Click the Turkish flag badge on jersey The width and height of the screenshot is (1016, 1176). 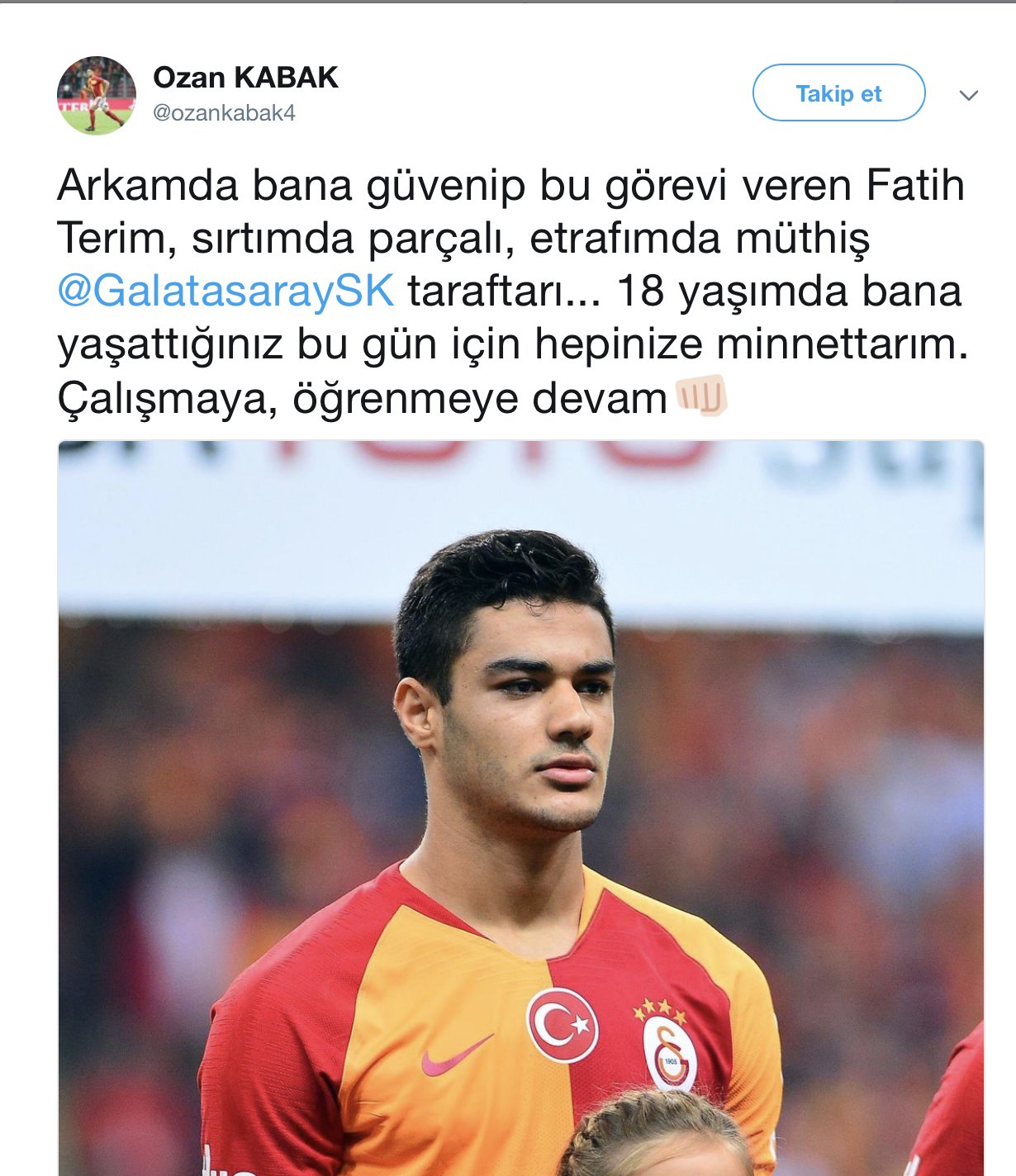point(563,1025)
